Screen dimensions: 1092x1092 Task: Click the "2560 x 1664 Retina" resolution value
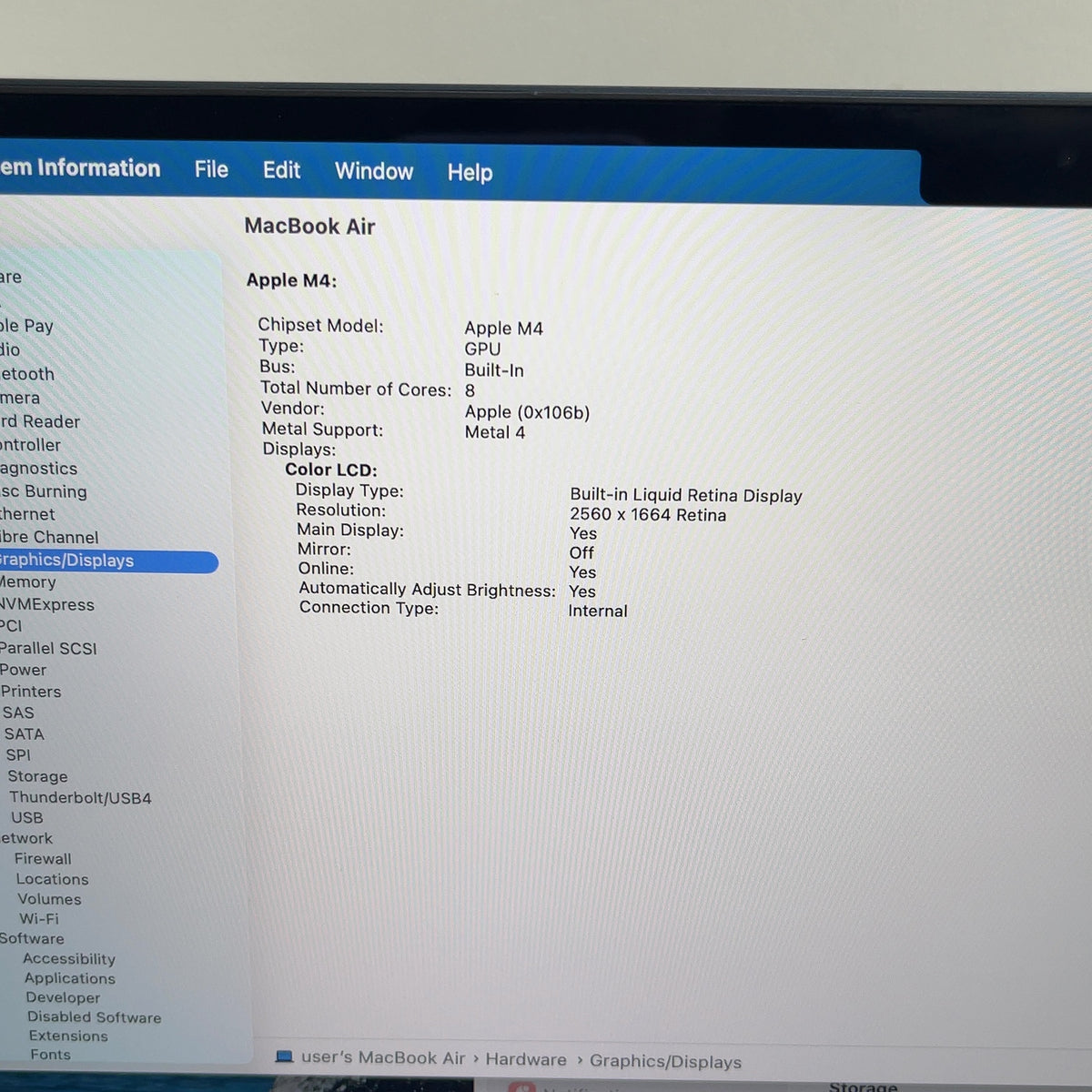tap(648, 514)
